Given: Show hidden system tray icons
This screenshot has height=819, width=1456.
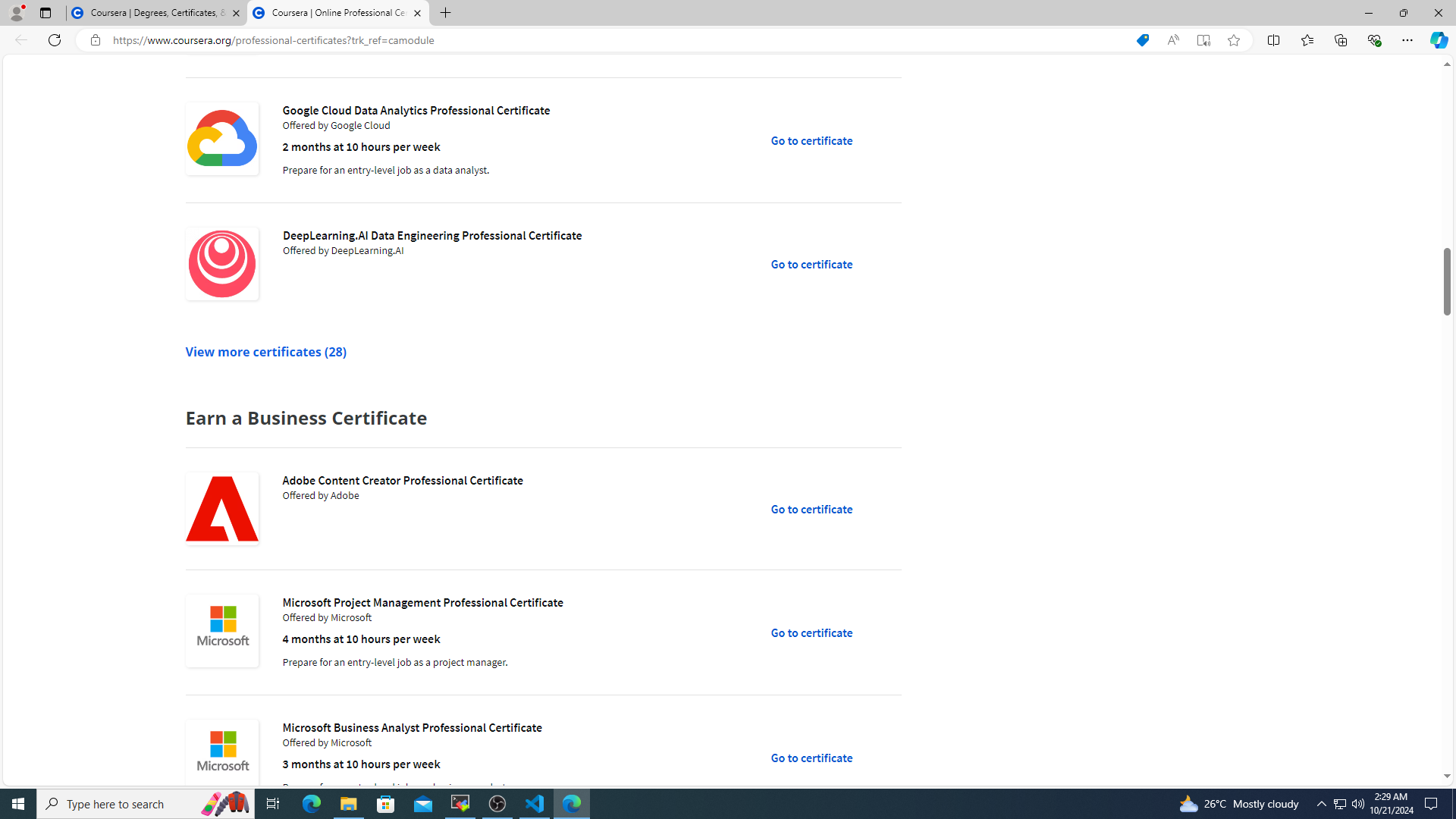Looking at the screenshot, I should [x=1321, y=804].
